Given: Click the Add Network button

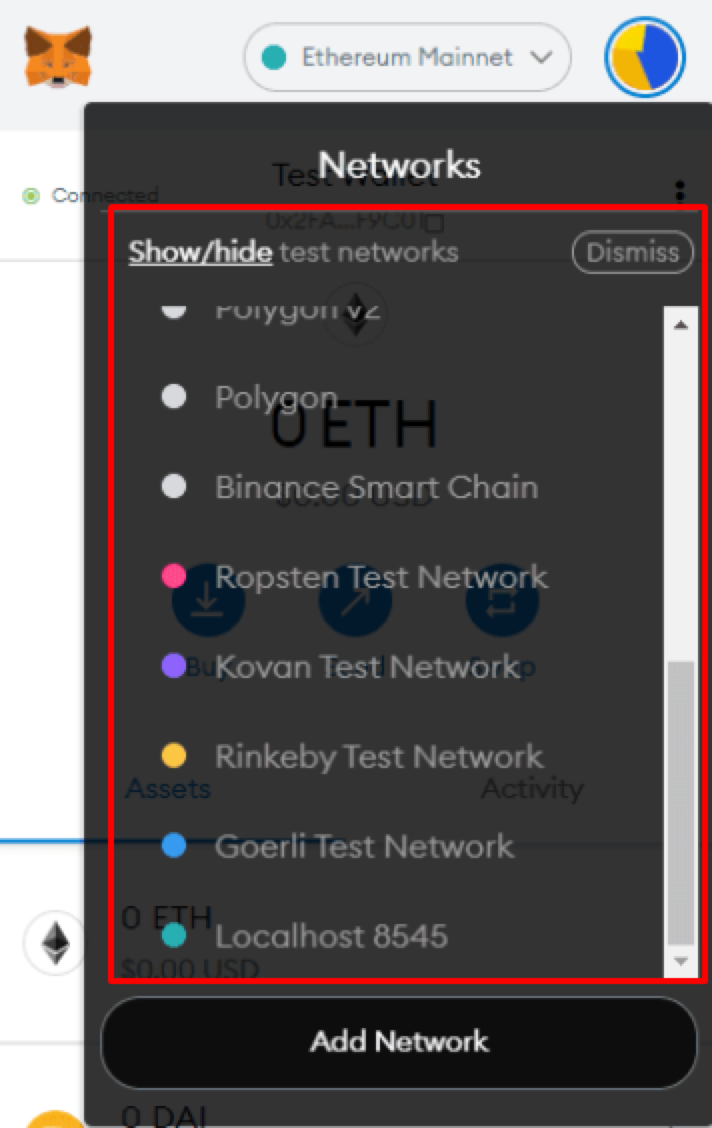Looking at the screenshot, I should (399, 1042).
